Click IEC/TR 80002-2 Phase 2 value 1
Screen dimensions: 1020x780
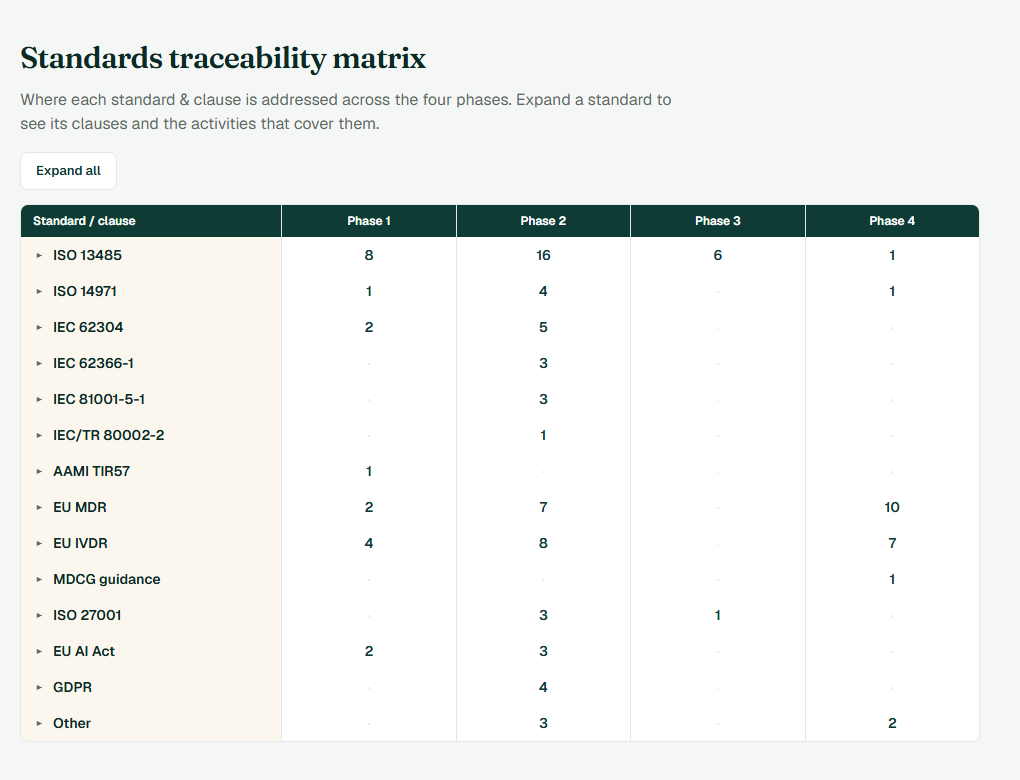pyautogui.click(x=543, y=435)
